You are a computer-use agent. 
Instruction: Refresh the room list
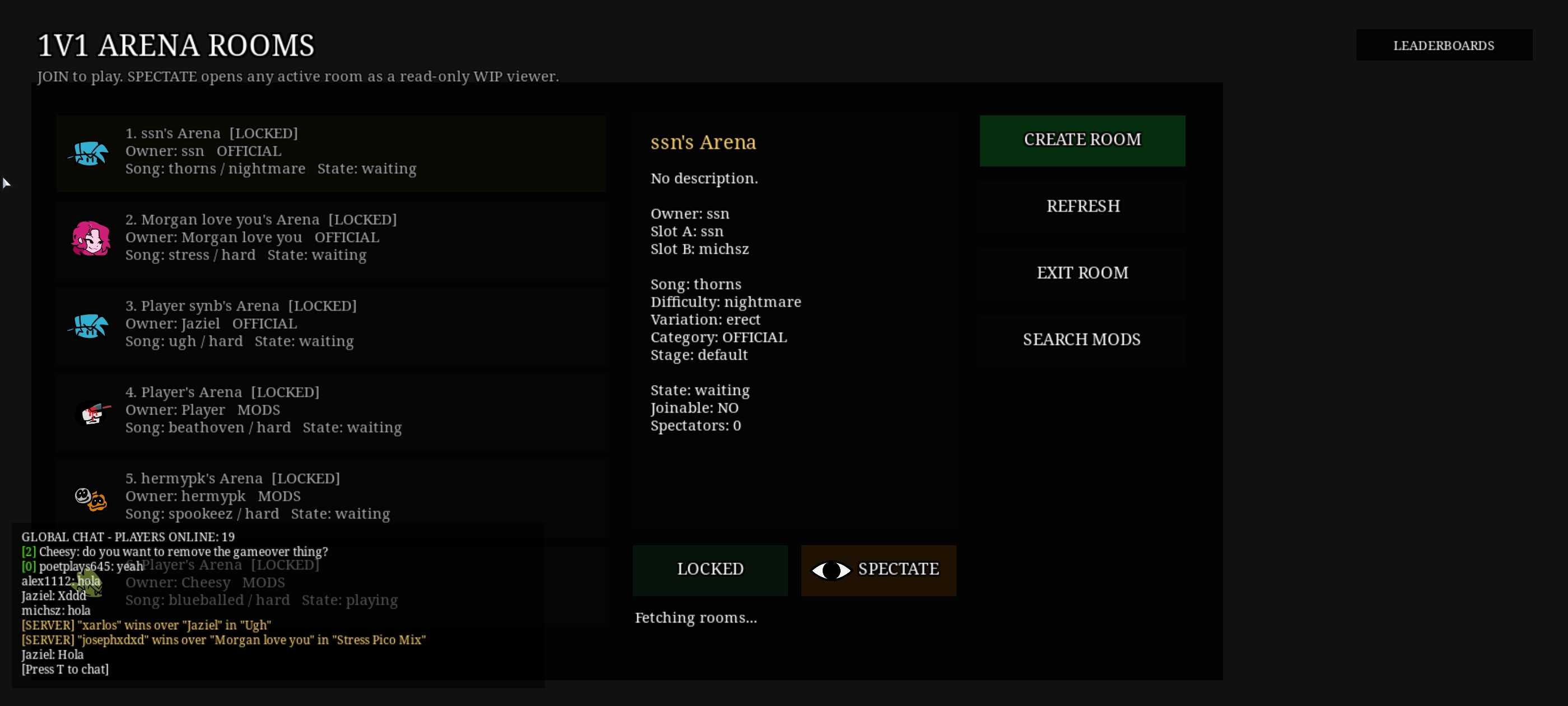click(1082, 207)
